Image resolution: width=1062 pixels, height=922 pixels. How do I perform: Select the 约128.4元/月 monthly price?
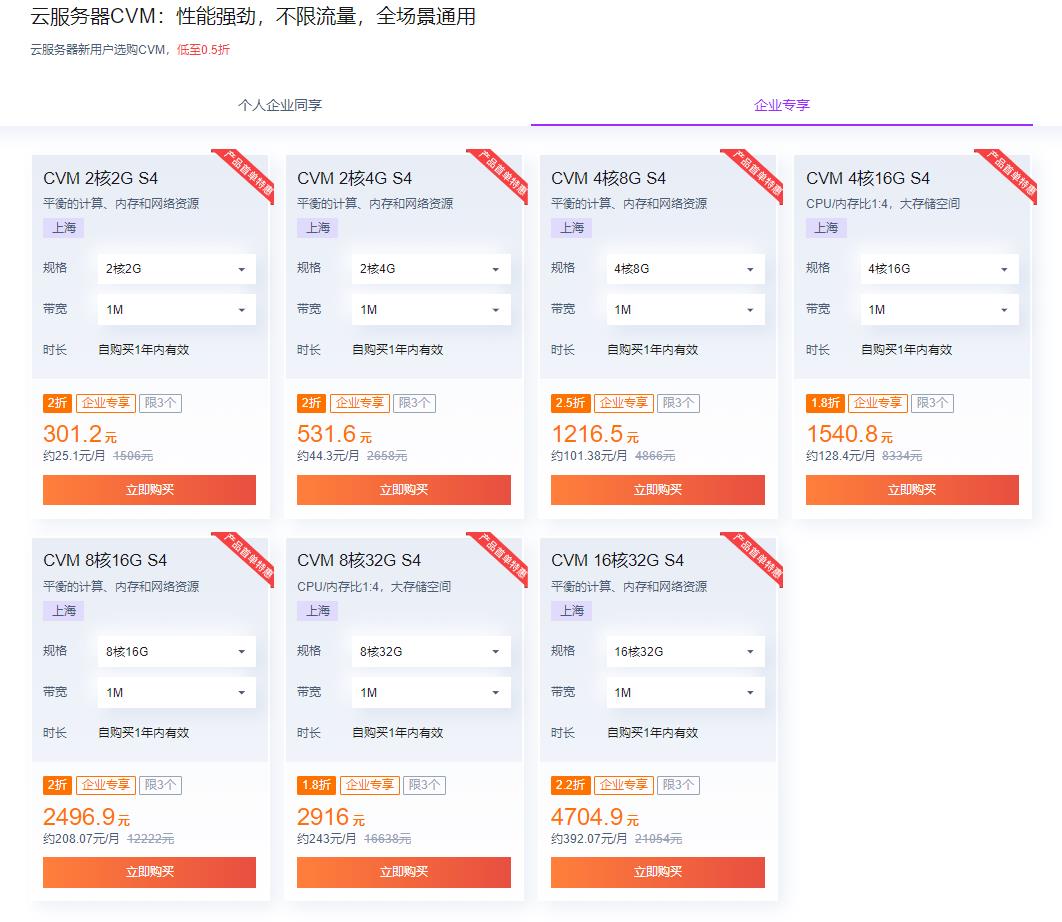(840, 456)
